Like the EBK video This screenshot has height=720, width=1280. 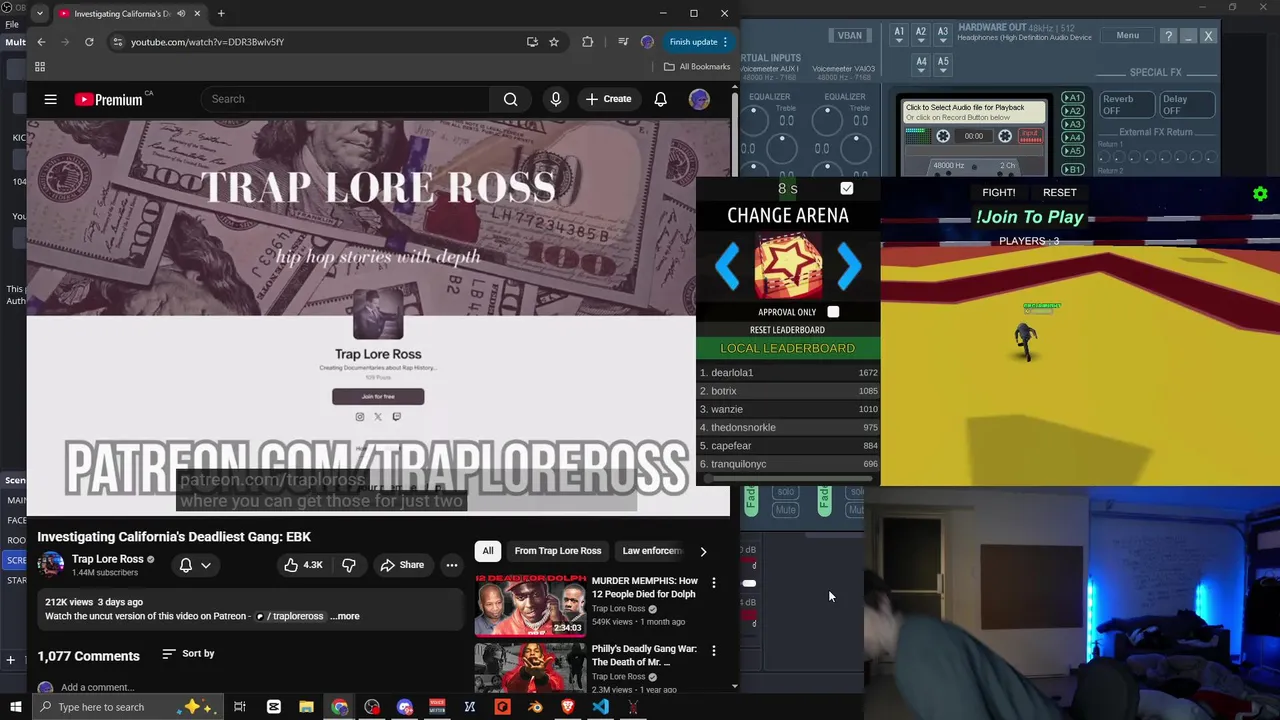click(303, 565)
